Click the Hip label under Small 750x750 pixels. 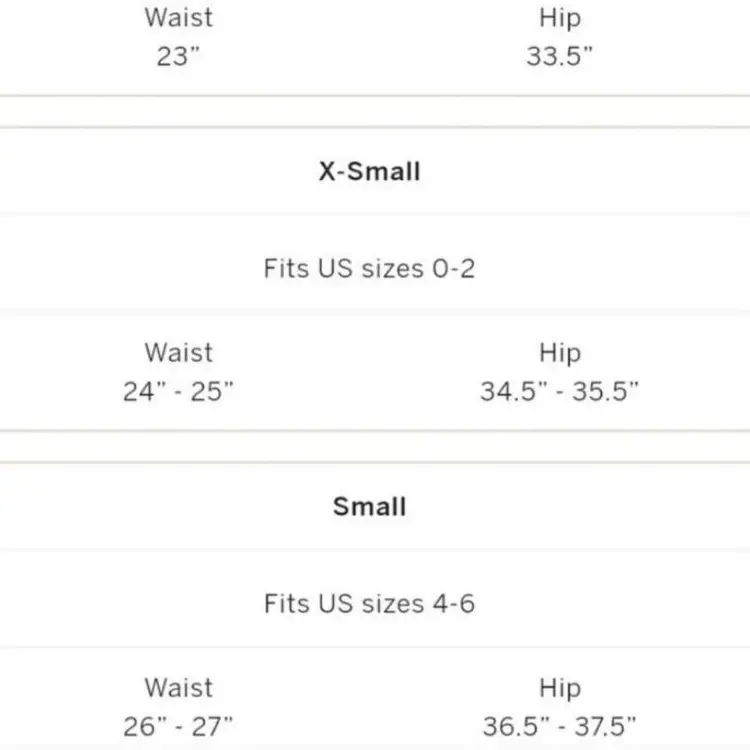[559, 688]
